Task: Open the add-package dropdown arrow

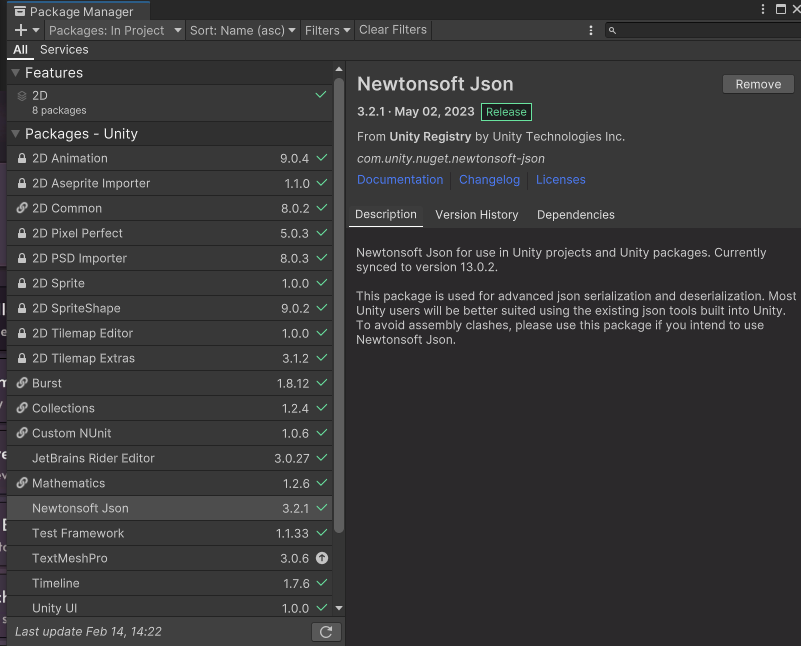Action: (x=36, y=30)
